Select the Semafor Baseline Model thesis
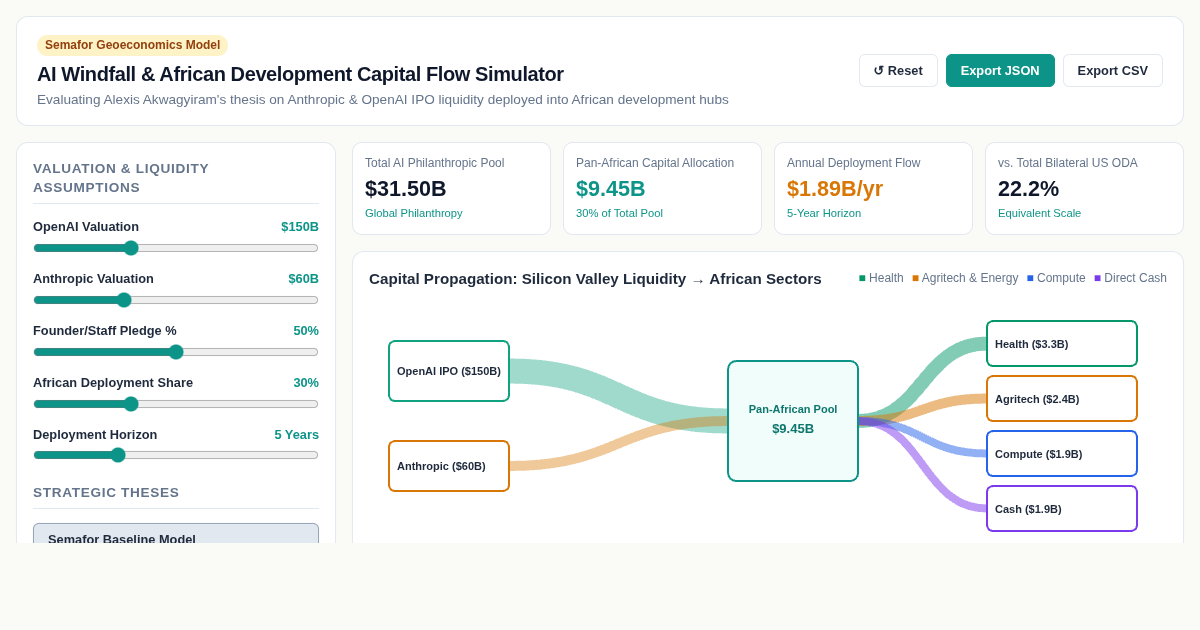 click(x=176, y=534)
